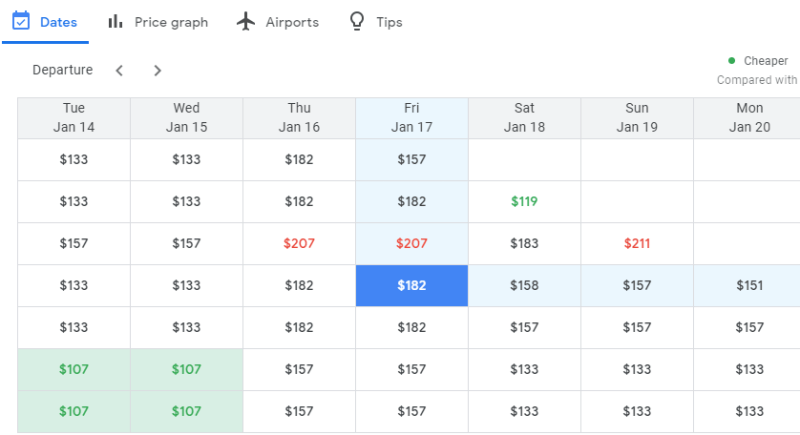Click the Tue Jan 14 column header
This screenshot has width=800, height=435.
click(x=74, y=118)
